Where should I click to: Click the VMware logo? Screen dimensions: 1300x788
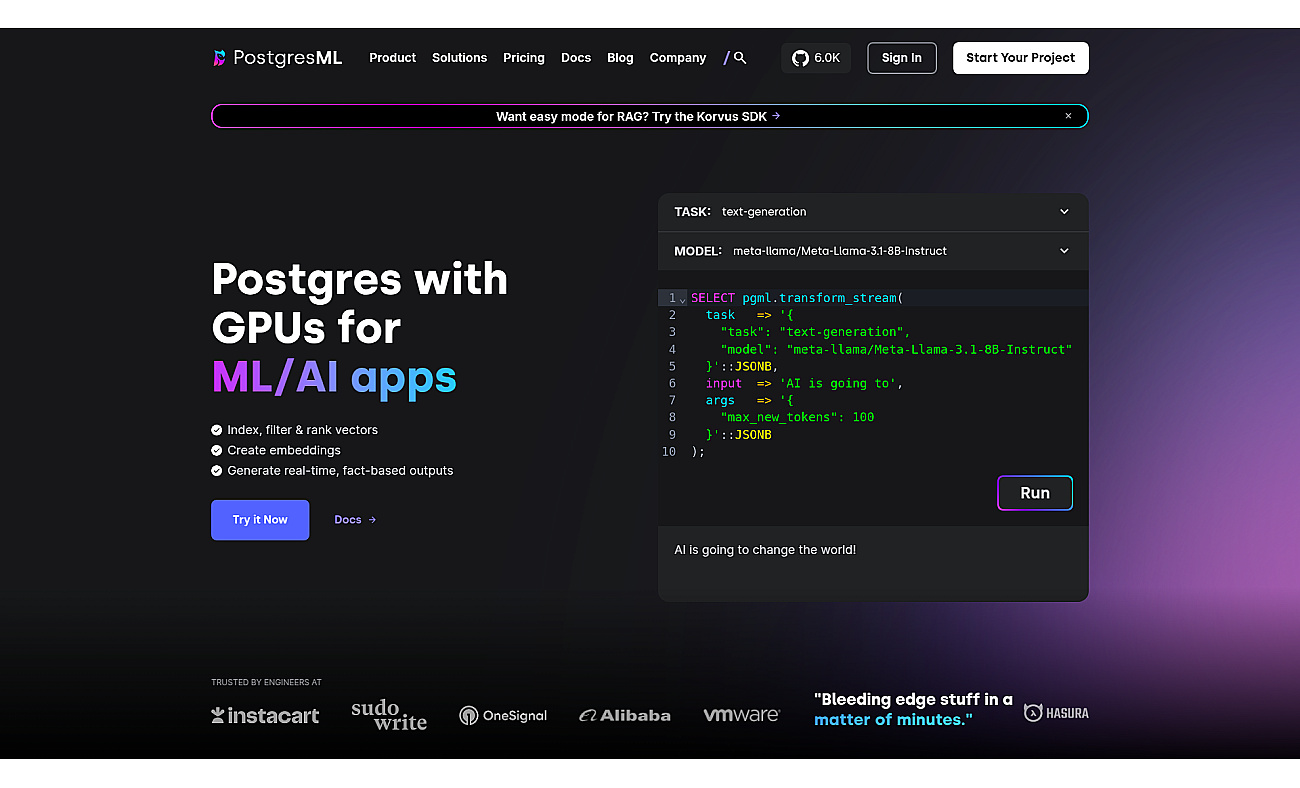(741, 715)
